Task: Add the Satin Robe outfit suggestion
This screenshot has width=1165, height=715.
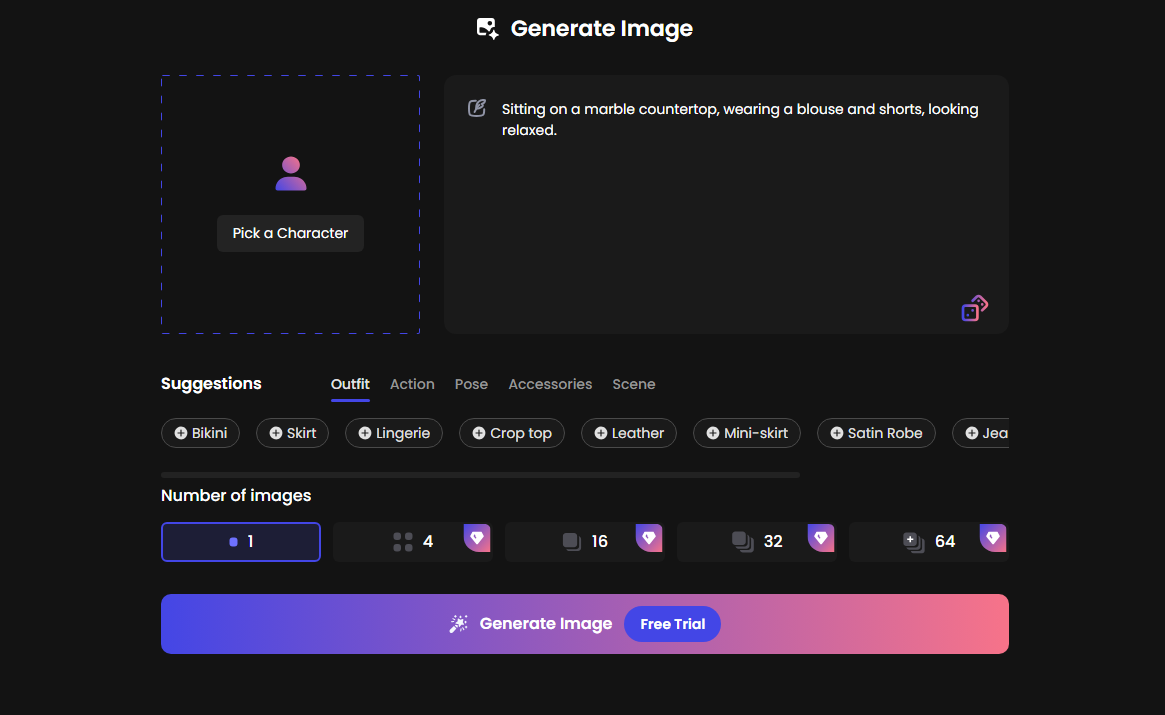Action: [876, 433]
